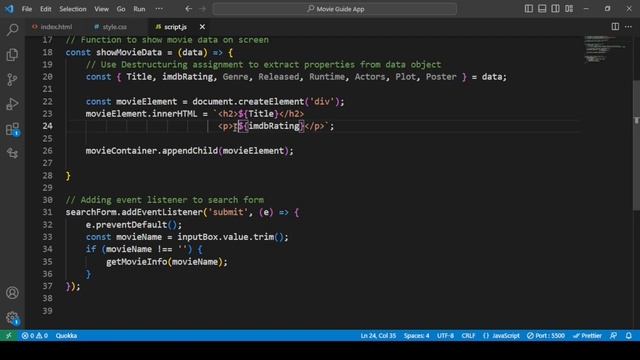640x360 pixels.
Task: Click the Movie Guide App command center search
Action: pyautogui.click(x=335, y=9)
